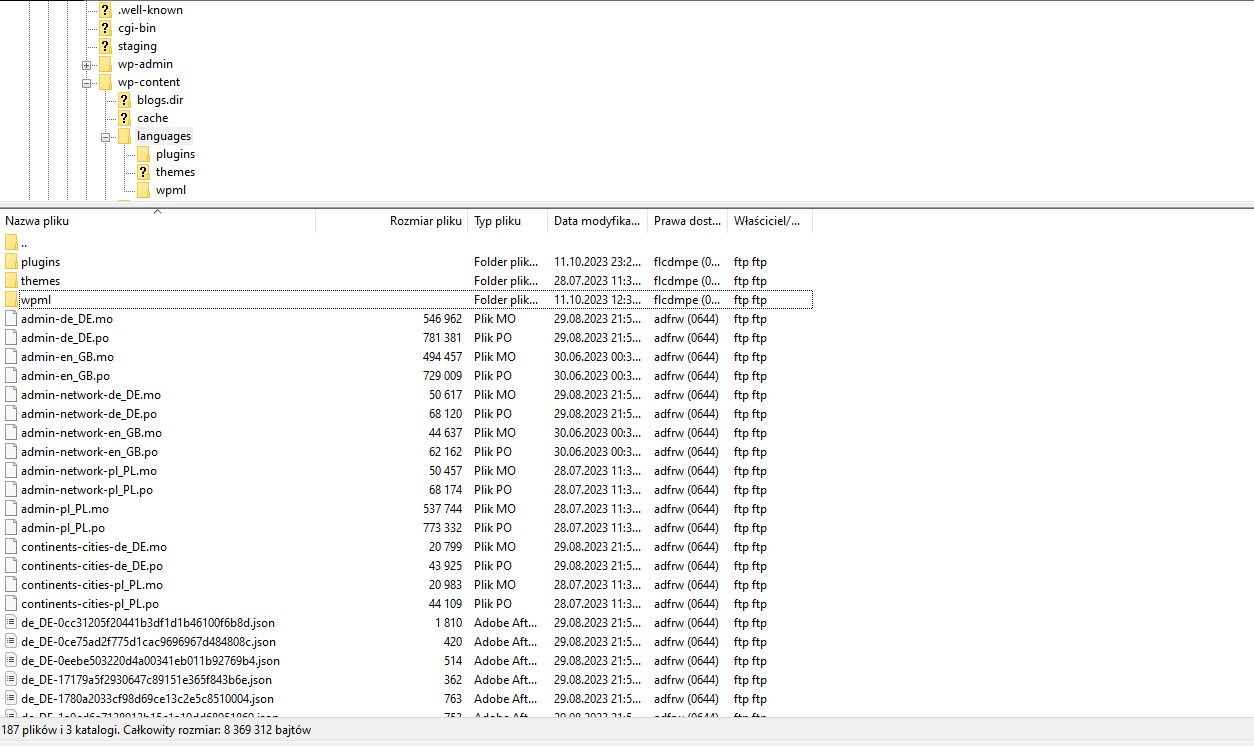The image size is (1254, 746).
Task: Click the .well-known folder icon in tree
Action: [x=105, y=10]
